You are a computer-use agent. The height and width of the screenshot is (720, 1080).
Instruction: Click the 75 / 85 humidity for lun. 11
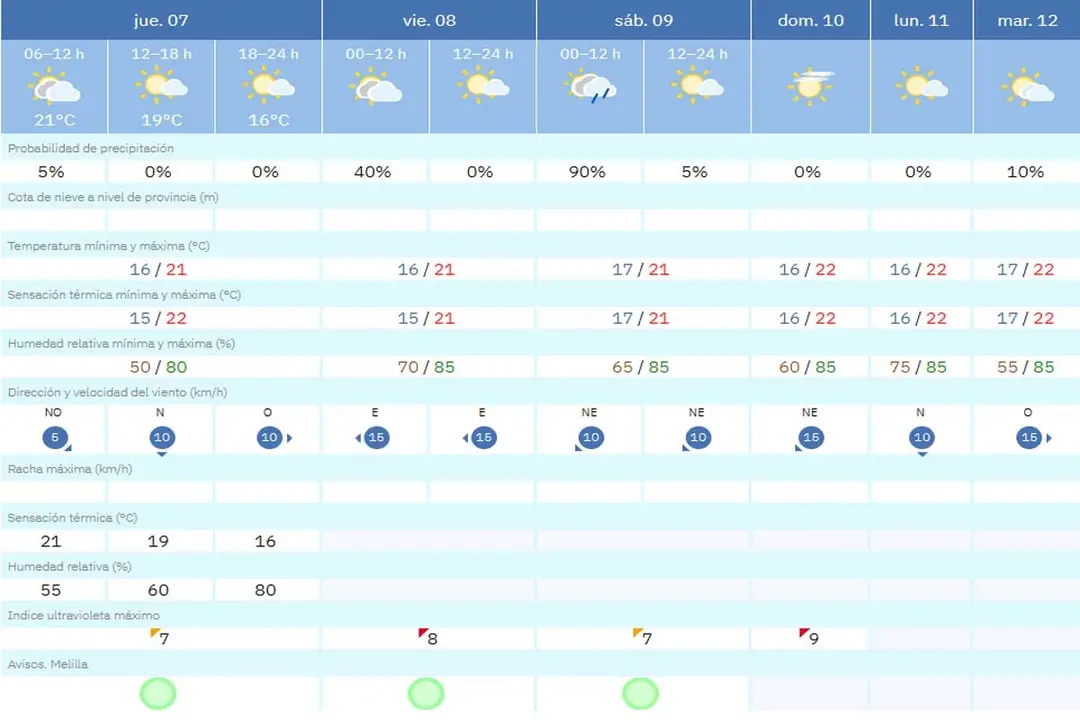(918, 367)
